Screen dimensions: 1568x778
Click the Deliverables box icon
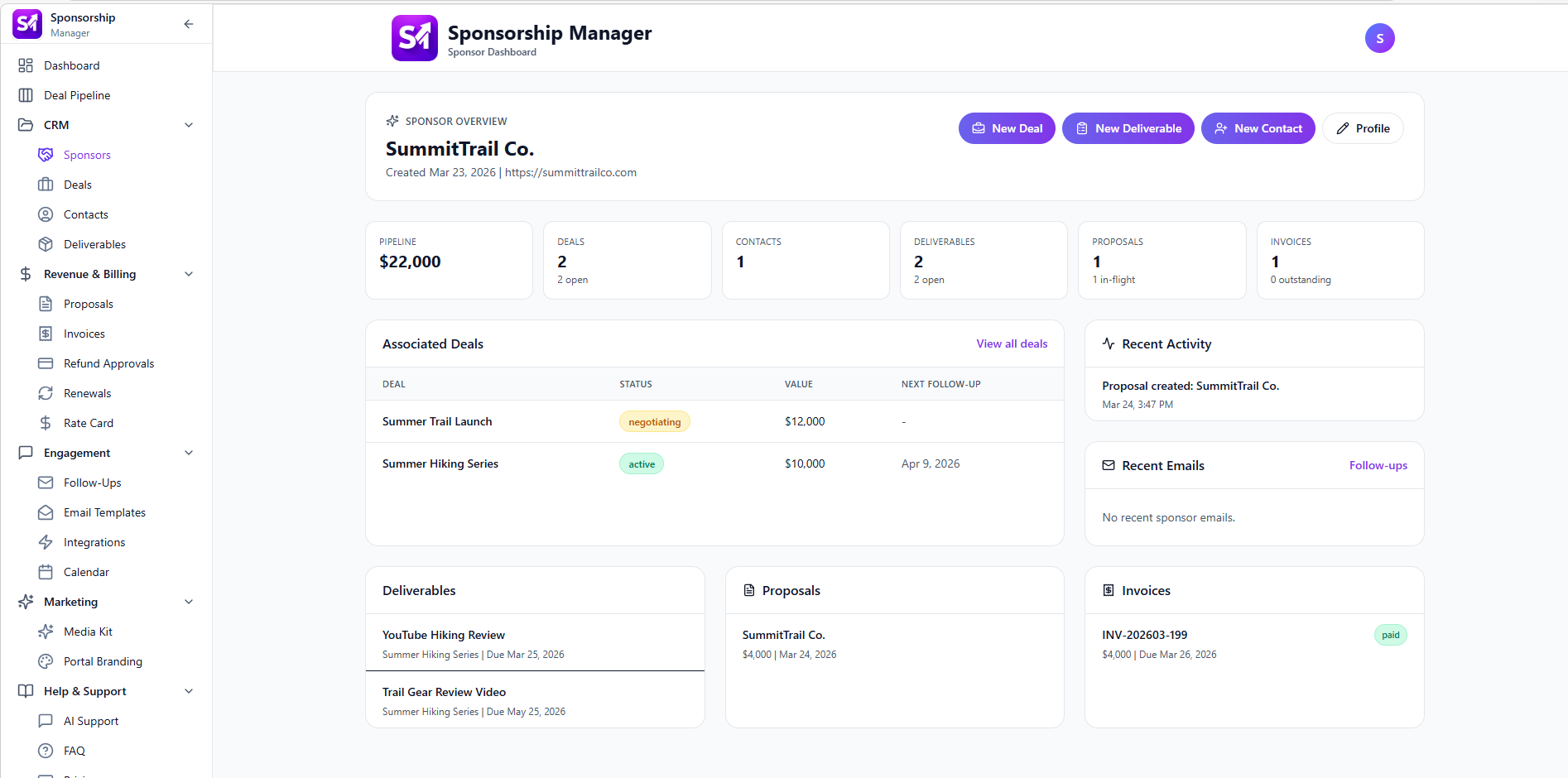[x=46, y=244]
